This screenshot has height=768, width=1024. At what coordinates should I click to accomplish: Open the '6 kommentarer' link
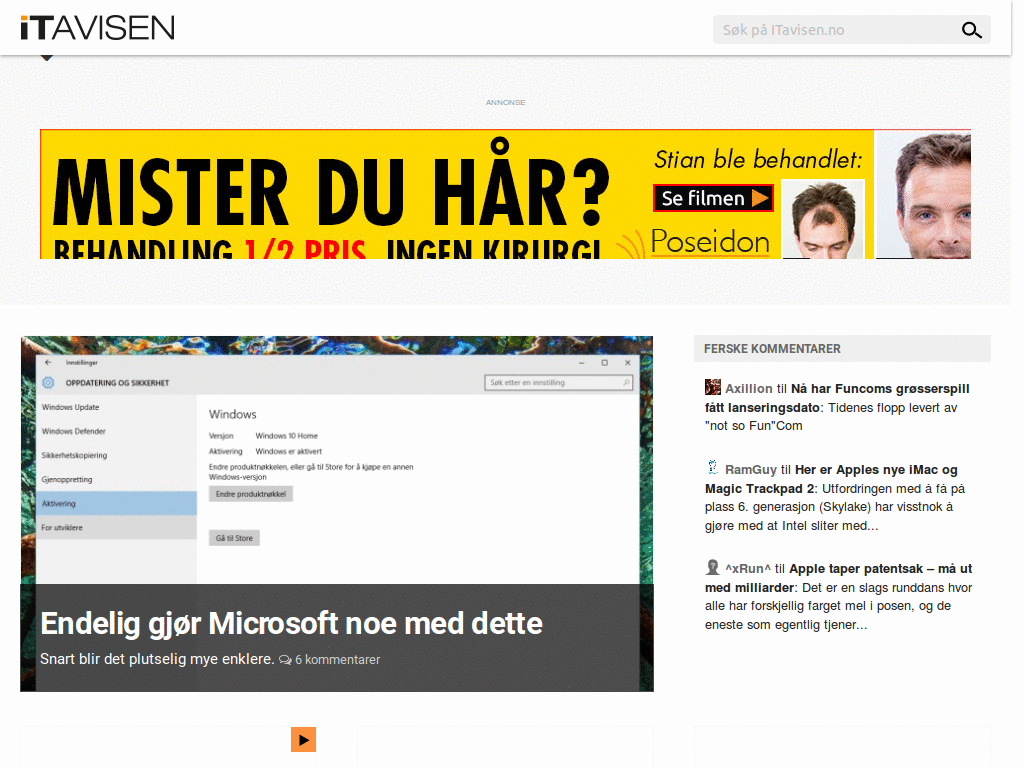tap(337, 660)
